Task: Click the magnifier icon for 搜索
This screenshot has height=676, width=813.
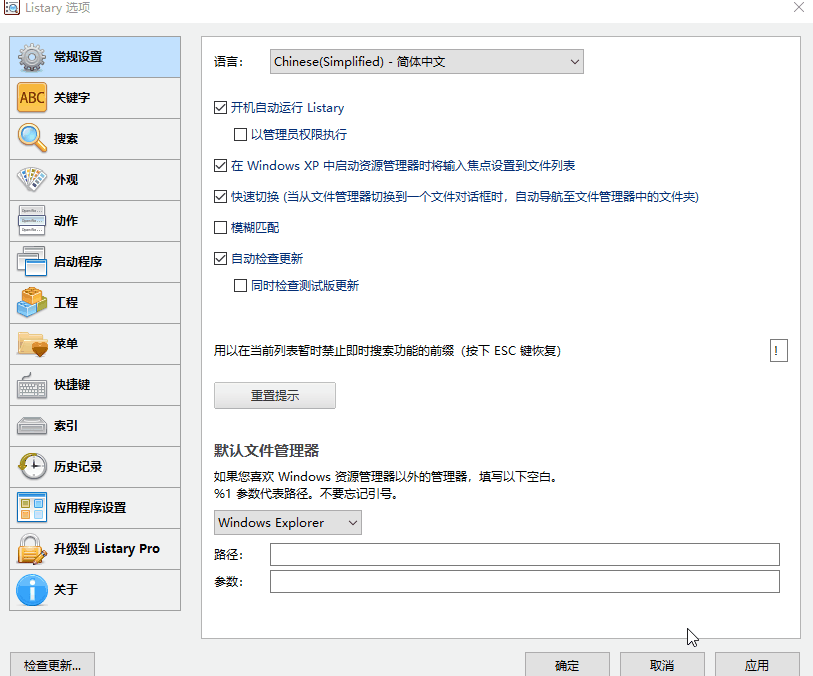Action: 32,138
